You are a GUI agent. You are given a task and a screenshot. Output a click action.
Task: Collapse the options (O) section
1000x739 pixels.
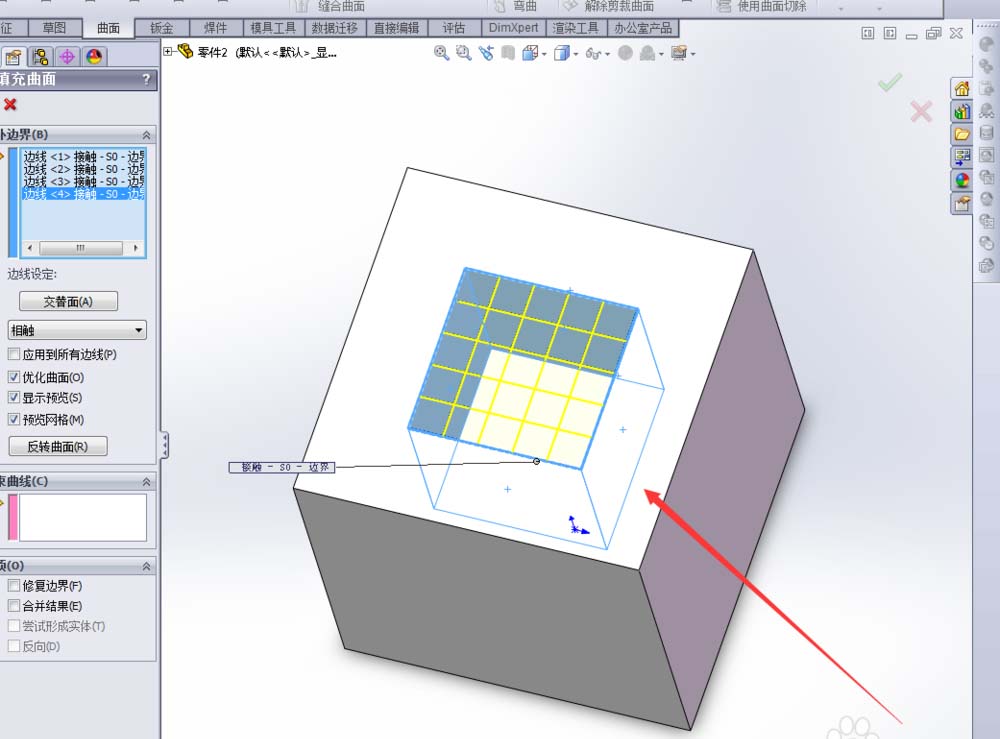(146, 566)
